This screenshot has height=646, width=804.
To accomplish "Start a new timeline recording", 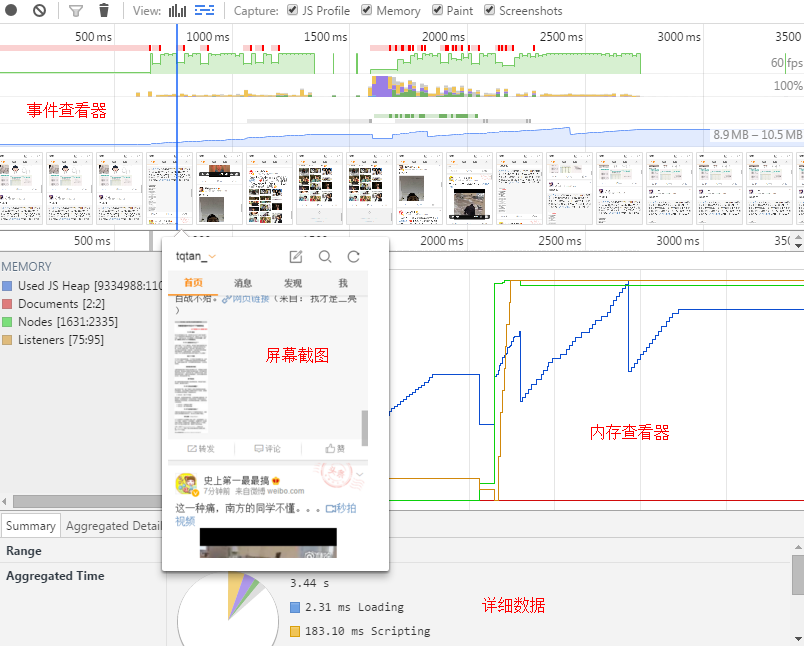I will [10, 10].
